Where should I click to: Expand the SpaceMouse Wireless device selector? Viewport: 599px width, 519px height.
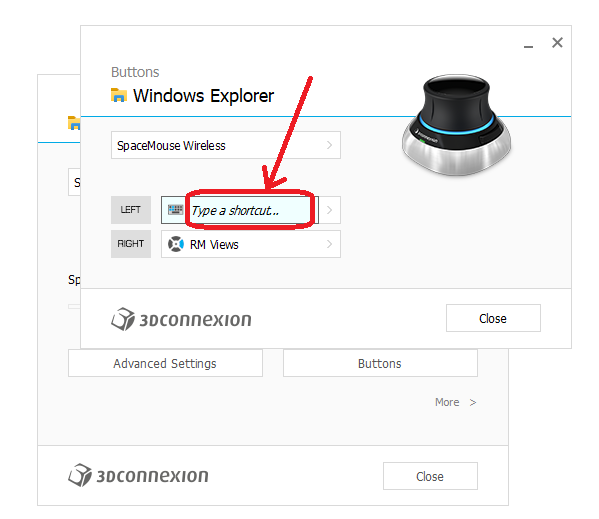[226, 145]
